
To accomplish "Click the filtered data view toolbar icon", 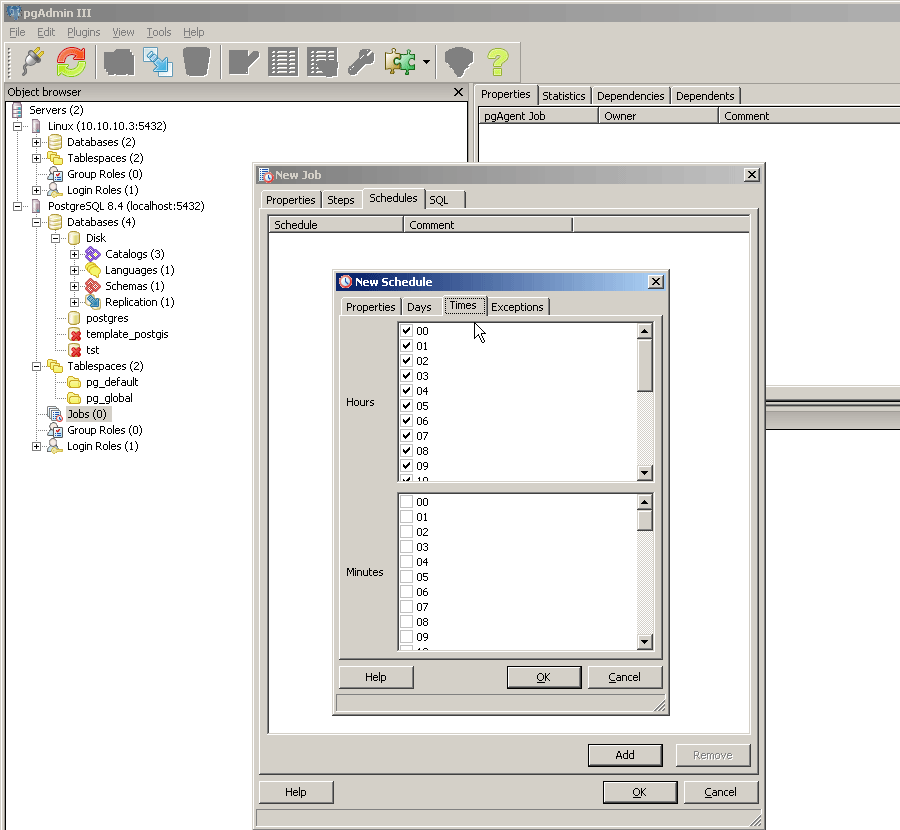I will 323,62.
